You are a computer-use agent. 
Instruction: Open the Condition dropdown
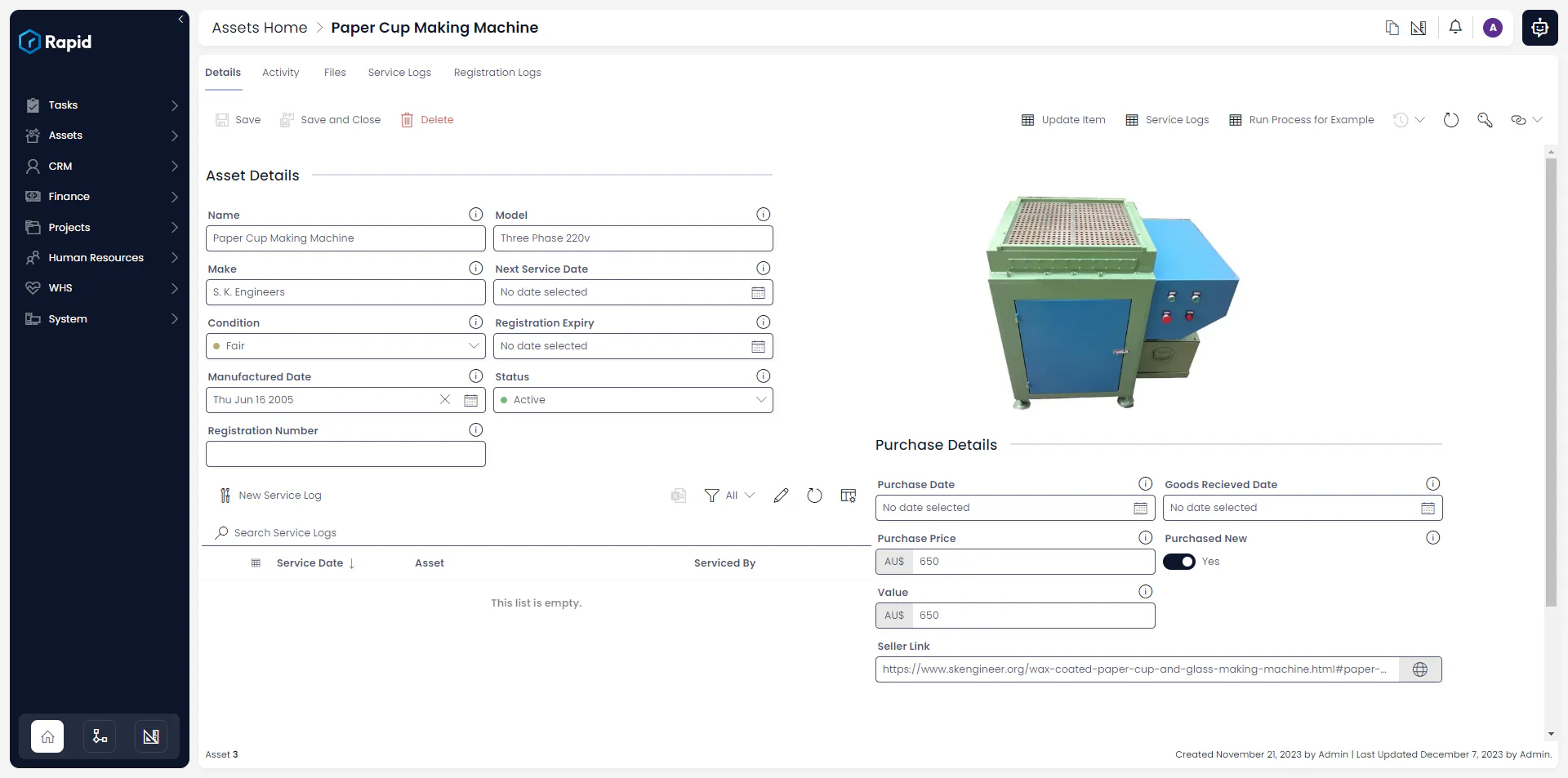[x=345, y=346]
